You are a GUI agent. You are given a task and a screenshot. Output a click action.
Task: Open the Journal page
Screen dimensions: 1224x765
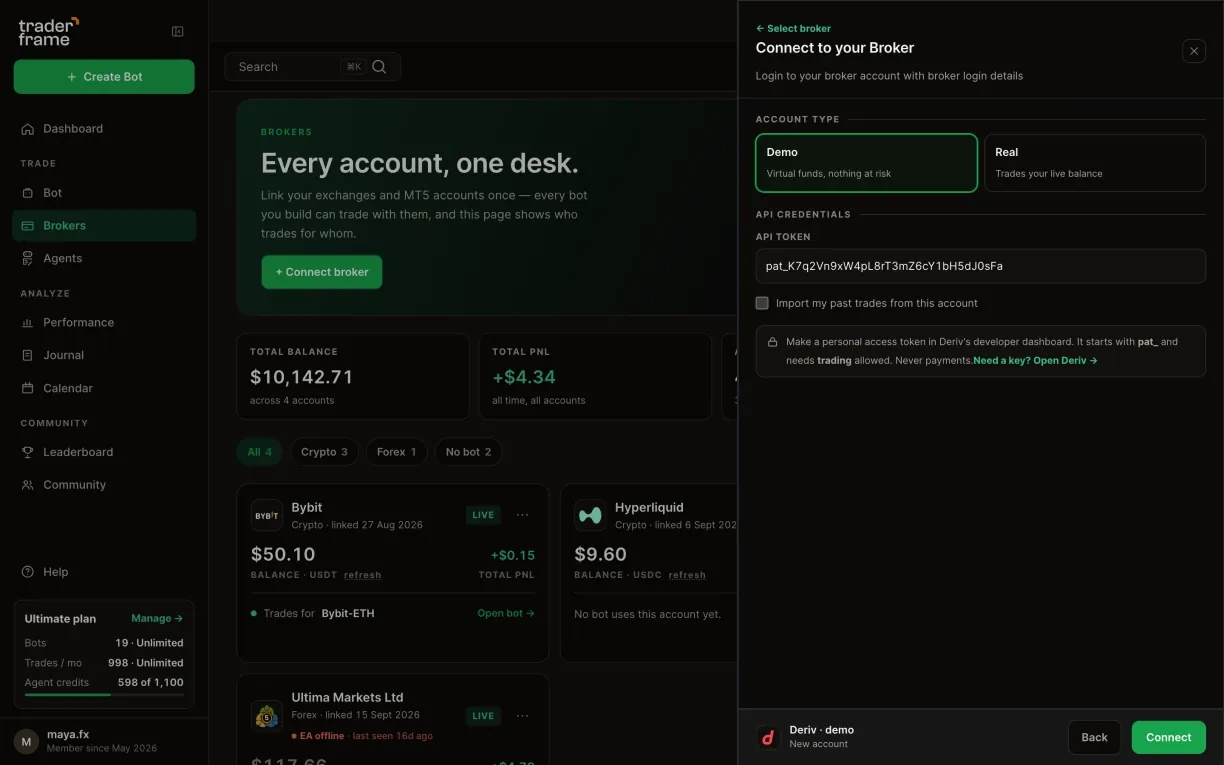click(x=104, y=355)
